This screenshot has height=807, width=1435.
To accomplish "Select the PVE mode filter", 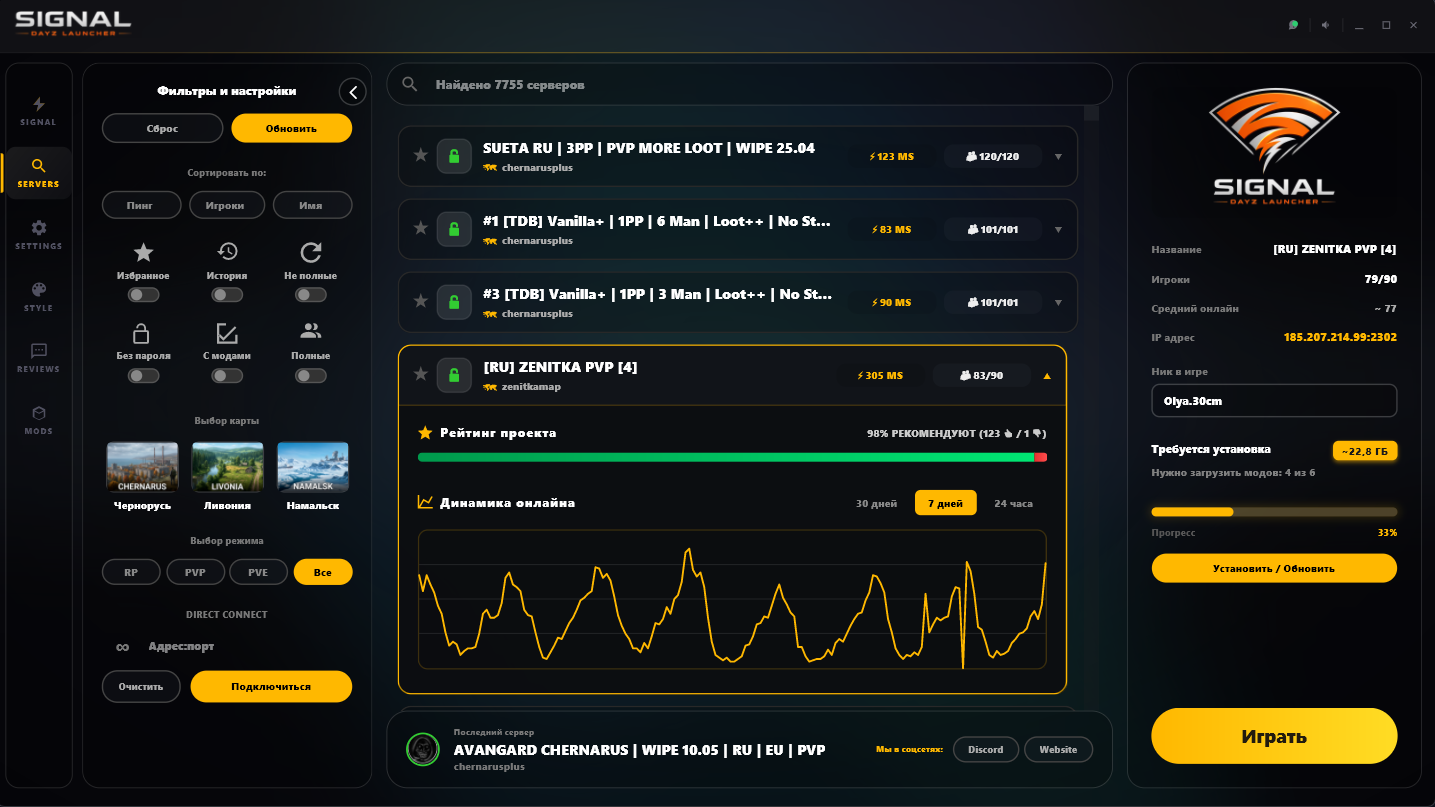I will tap(258, 572).
